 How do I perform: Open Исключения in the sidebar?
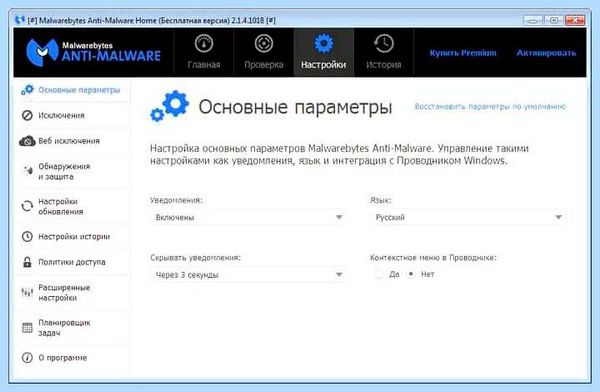tap(72, 115)
